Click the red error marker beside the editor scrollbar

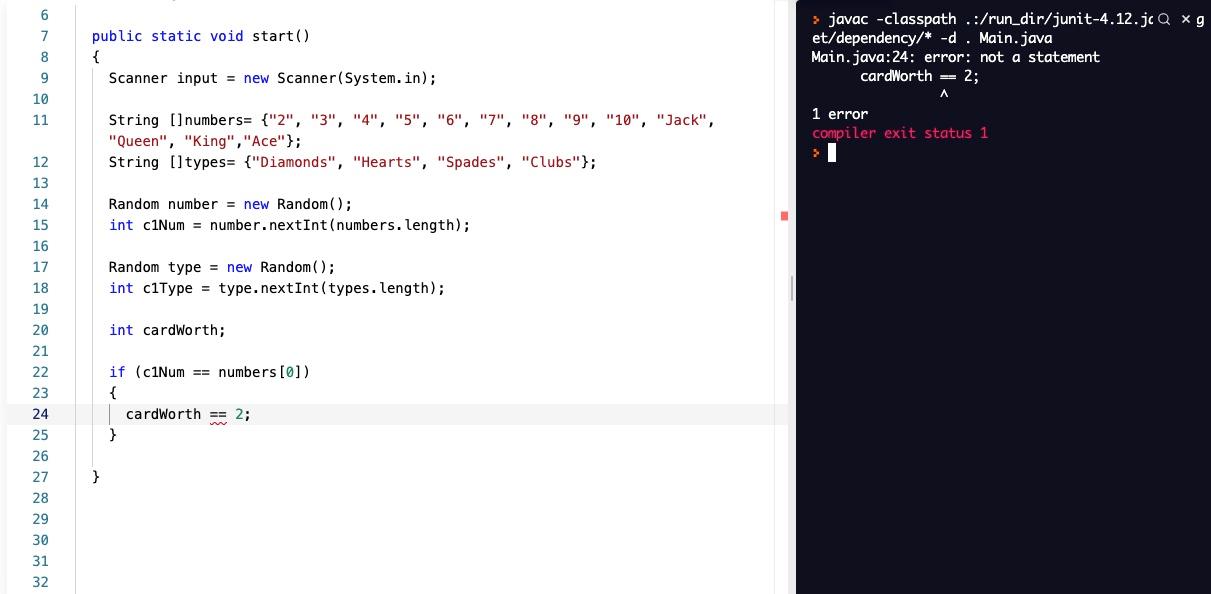[784, 215]
